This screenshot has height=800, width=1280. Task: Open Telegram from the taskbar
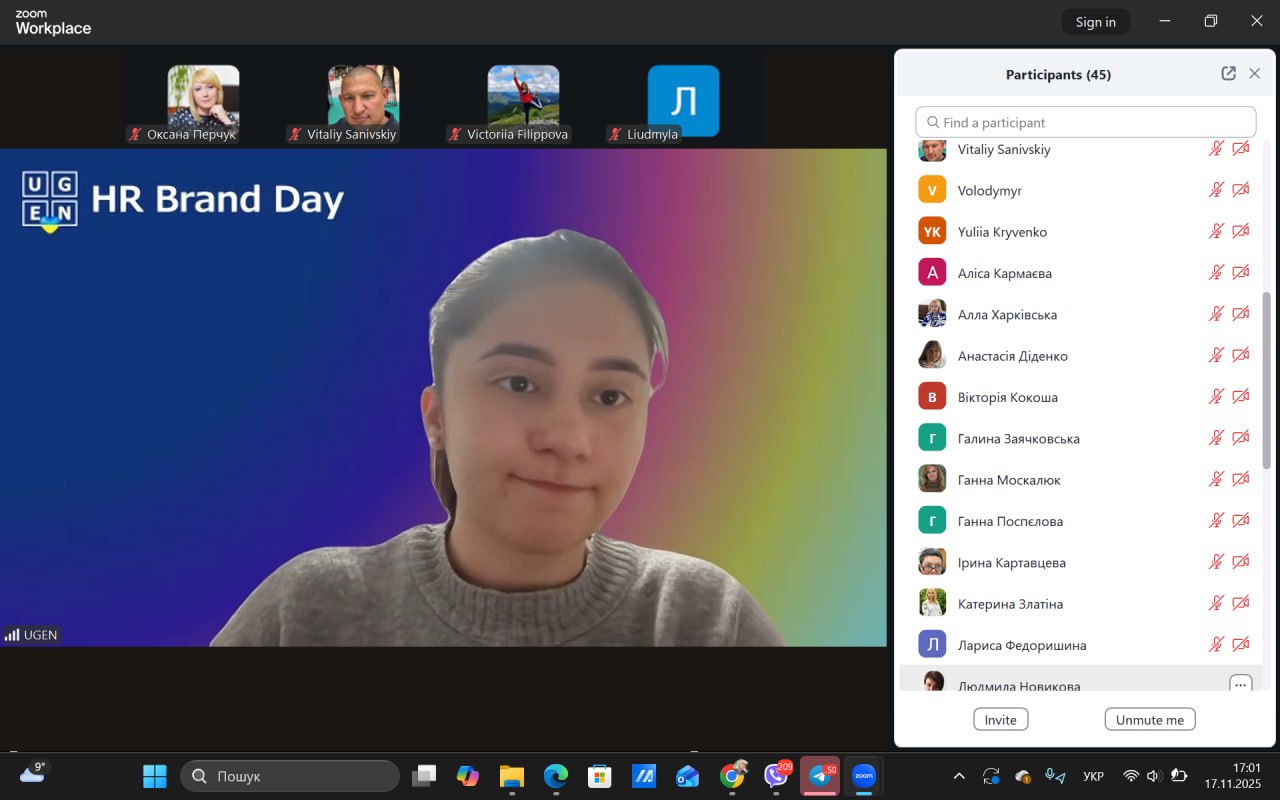tap(820, 776)
